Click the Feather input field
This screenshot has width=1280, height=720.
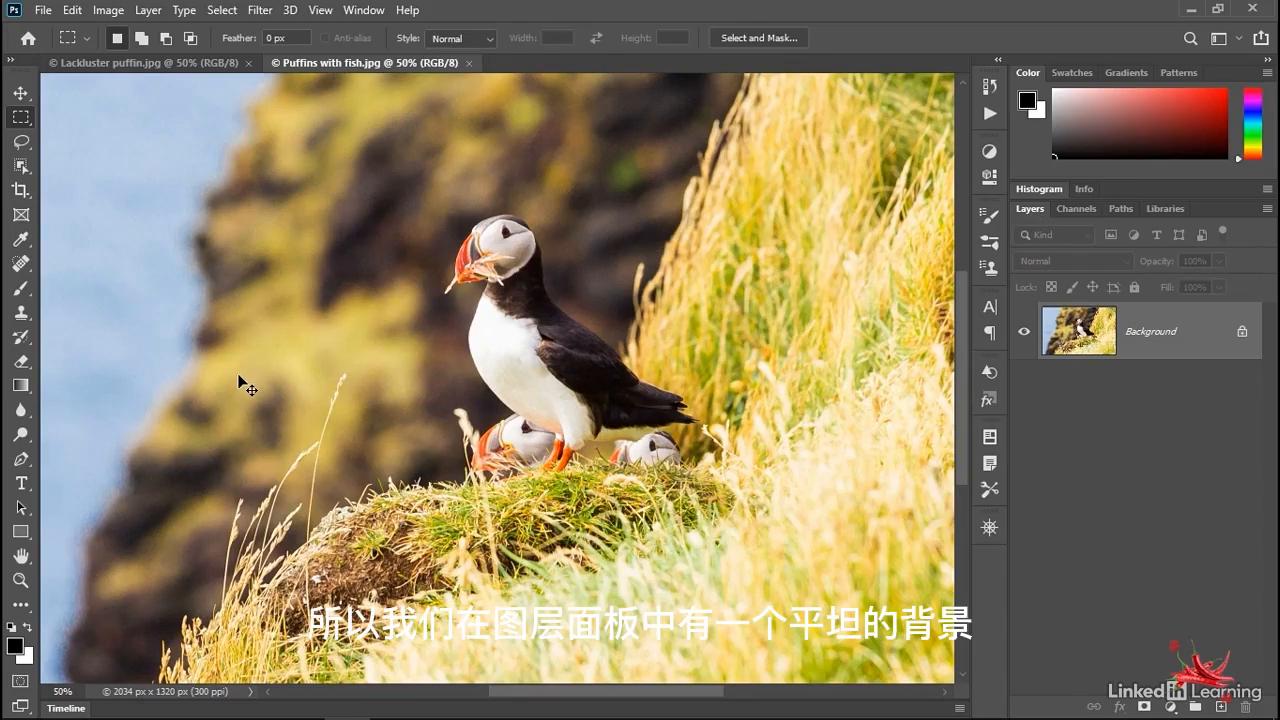click(x=287, y=39)
